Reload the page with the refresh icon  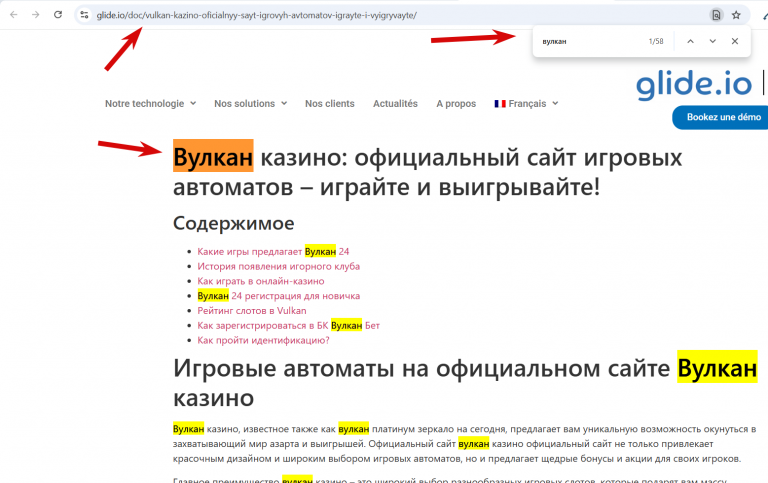tap(58, 15)
